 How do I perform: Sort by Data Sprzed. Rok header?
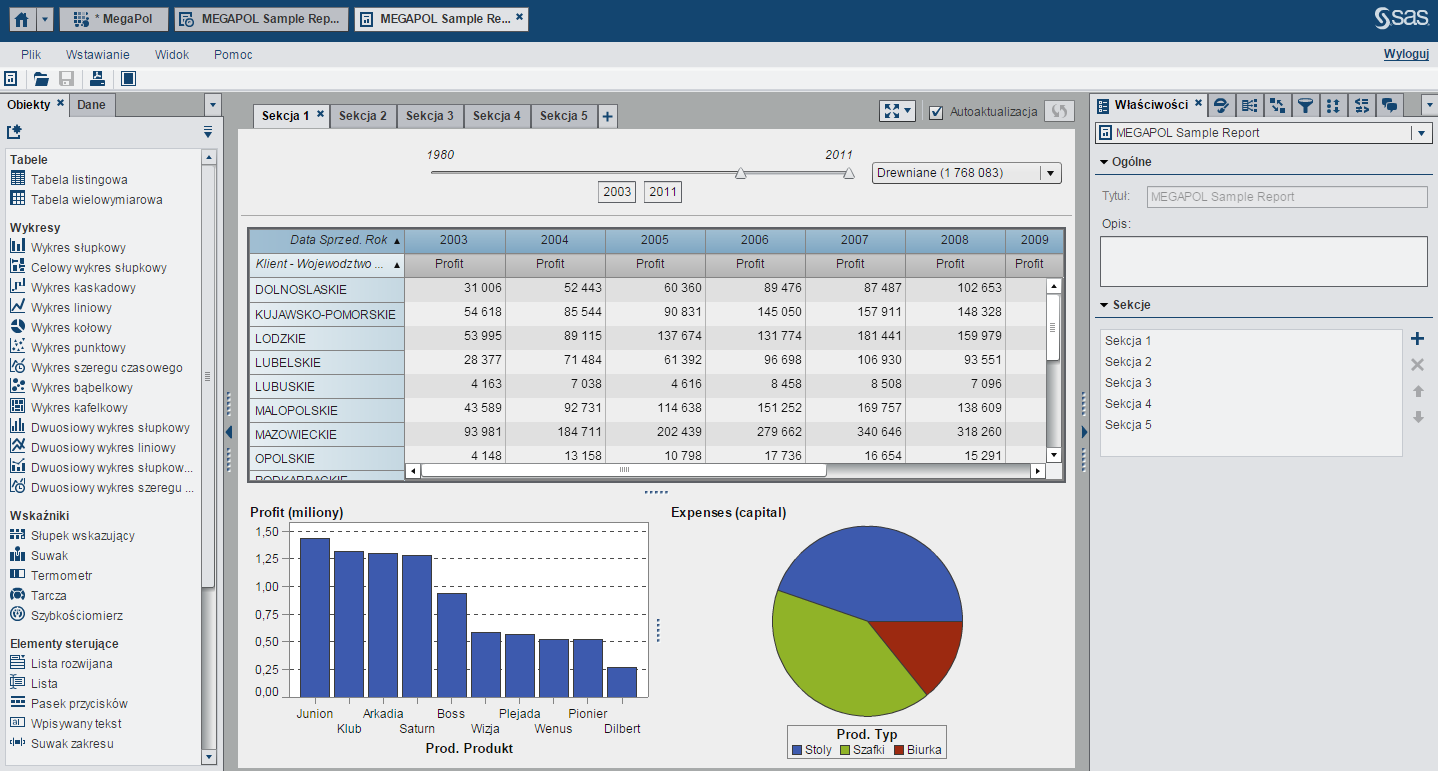(x=327, y=240)
